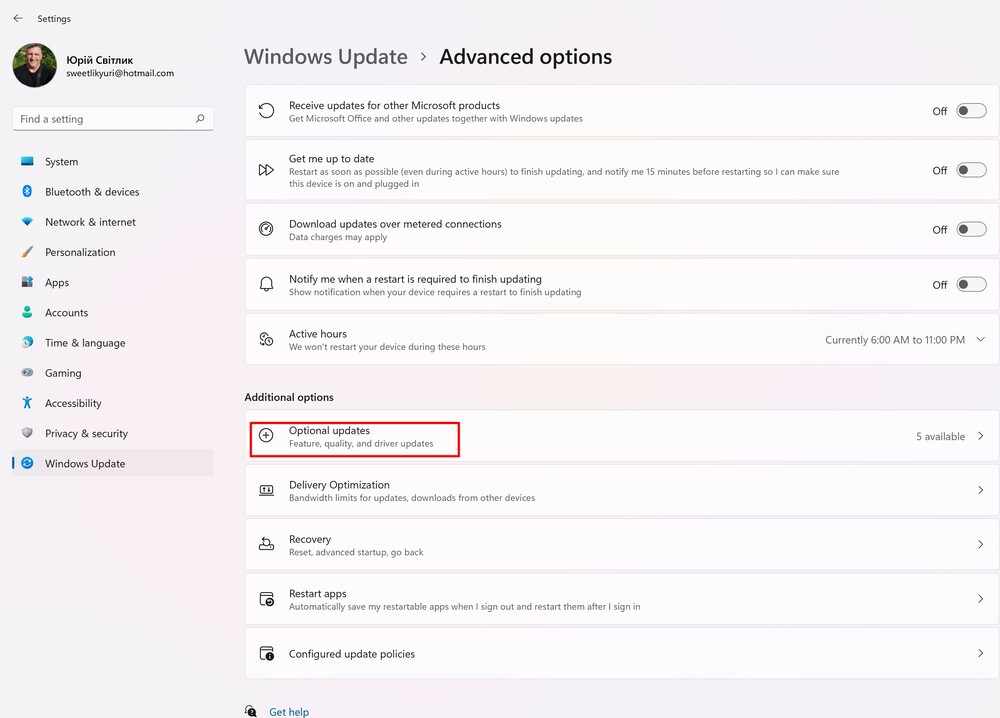1000x718 pixels.
Task: Click the Recovery icon
Action: [266, 544]
